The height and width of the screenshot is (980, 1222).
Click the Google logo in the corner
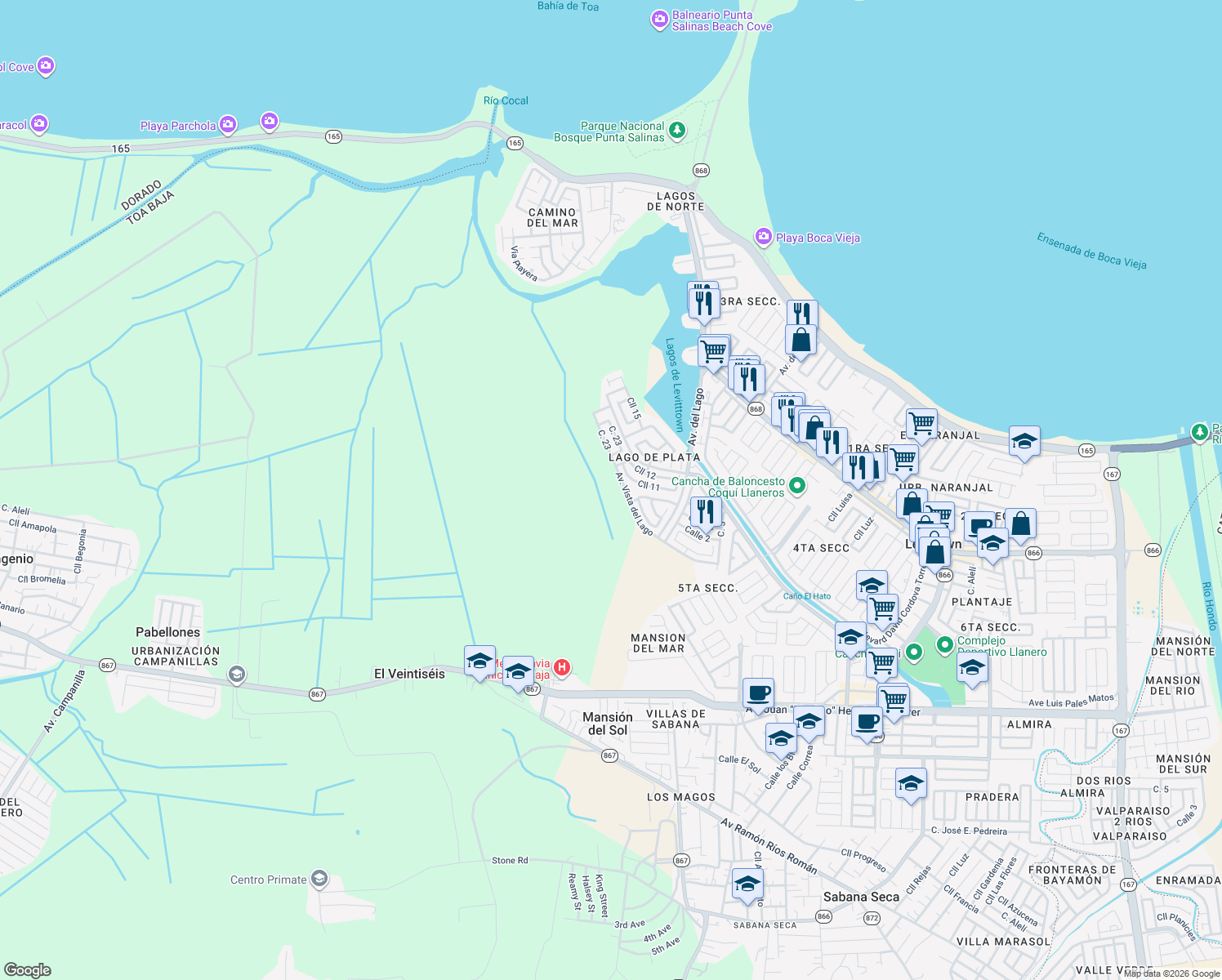click(28, 969)
